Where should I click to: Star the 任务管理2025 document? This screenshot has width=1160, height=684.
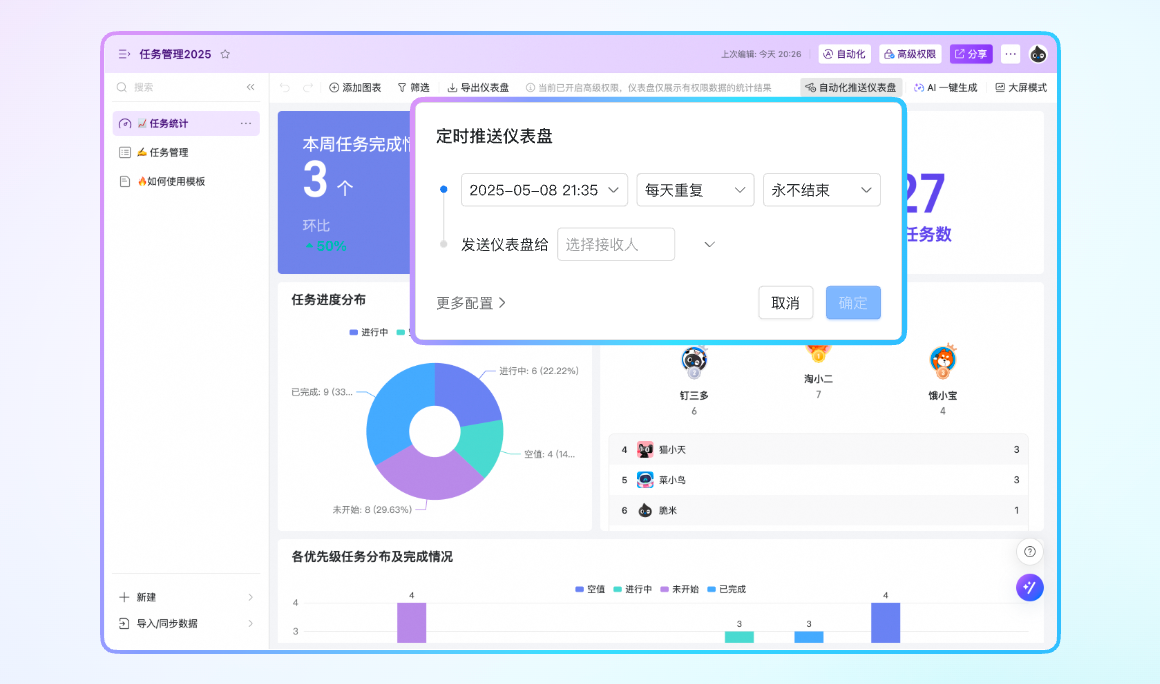pyautogui.click(x=226, y=54)
